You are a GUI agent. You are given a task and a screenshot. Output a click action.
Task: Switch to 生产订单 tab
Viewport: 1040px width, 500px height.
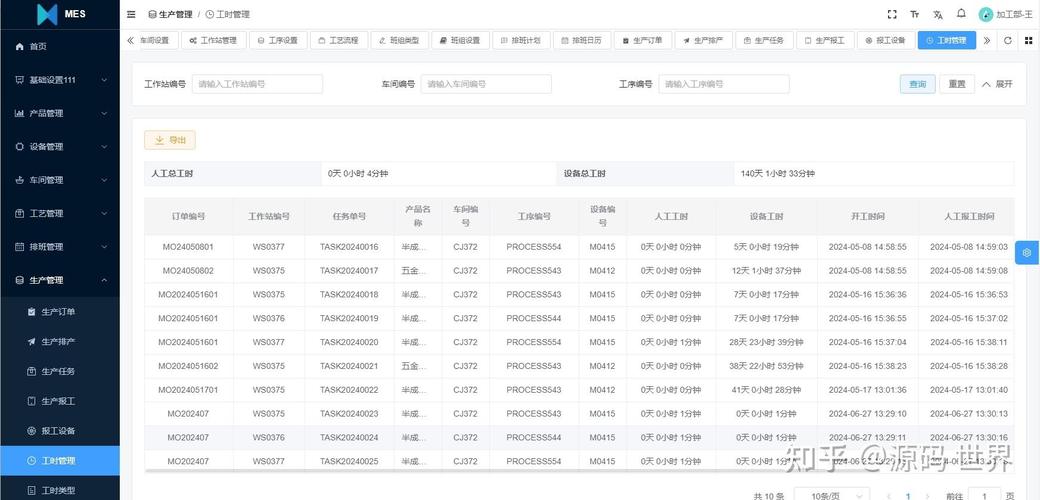tap(643, 40)
